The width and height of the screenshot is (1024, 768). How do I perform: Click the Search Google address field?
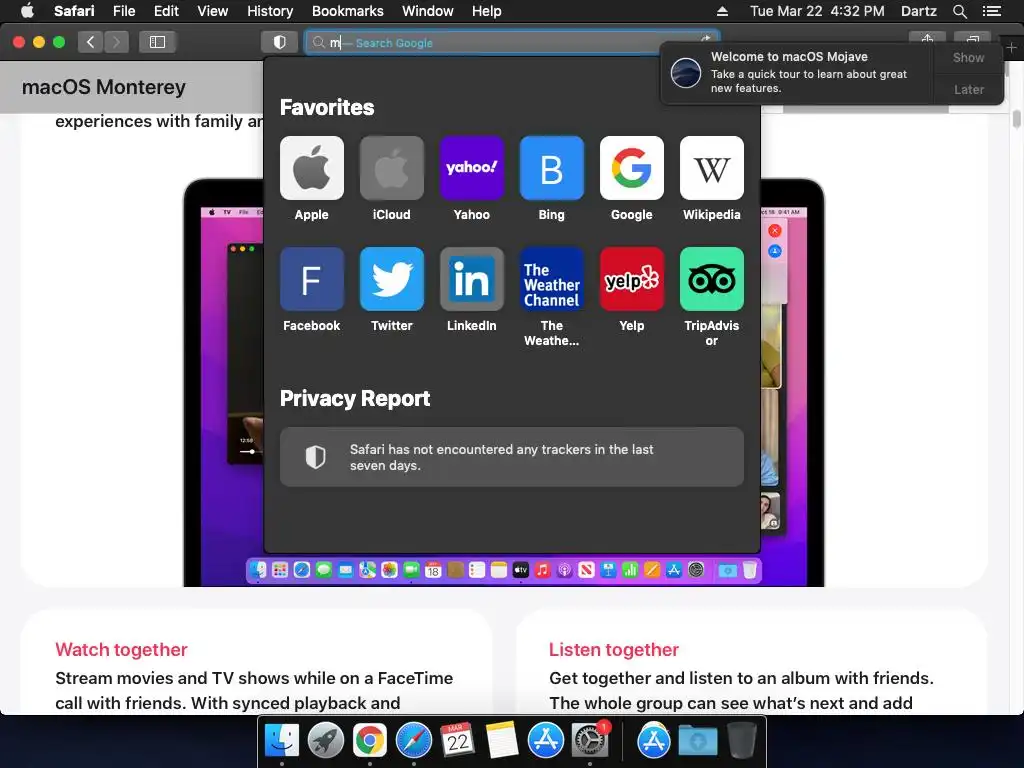click(x=513, y=42)
